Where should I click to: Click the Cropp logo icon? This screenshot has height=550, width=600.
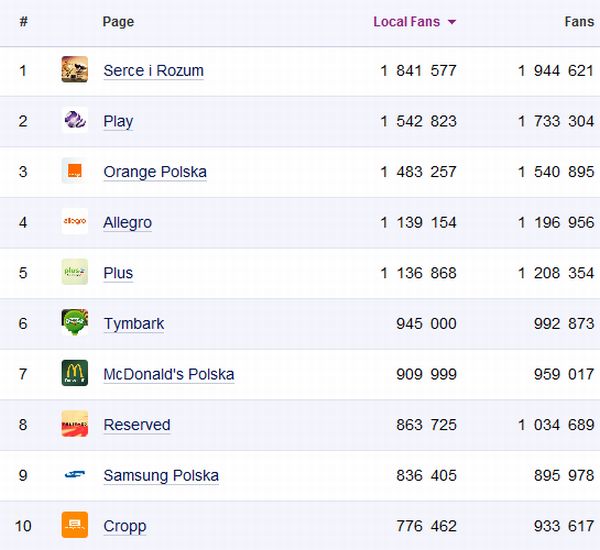click(x=74, y=525)
